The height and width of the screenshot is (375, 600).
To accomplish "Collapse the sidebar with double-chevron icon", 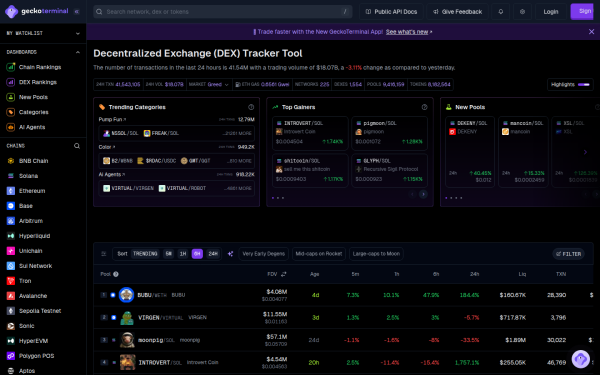I will click(x=77, y=11).
